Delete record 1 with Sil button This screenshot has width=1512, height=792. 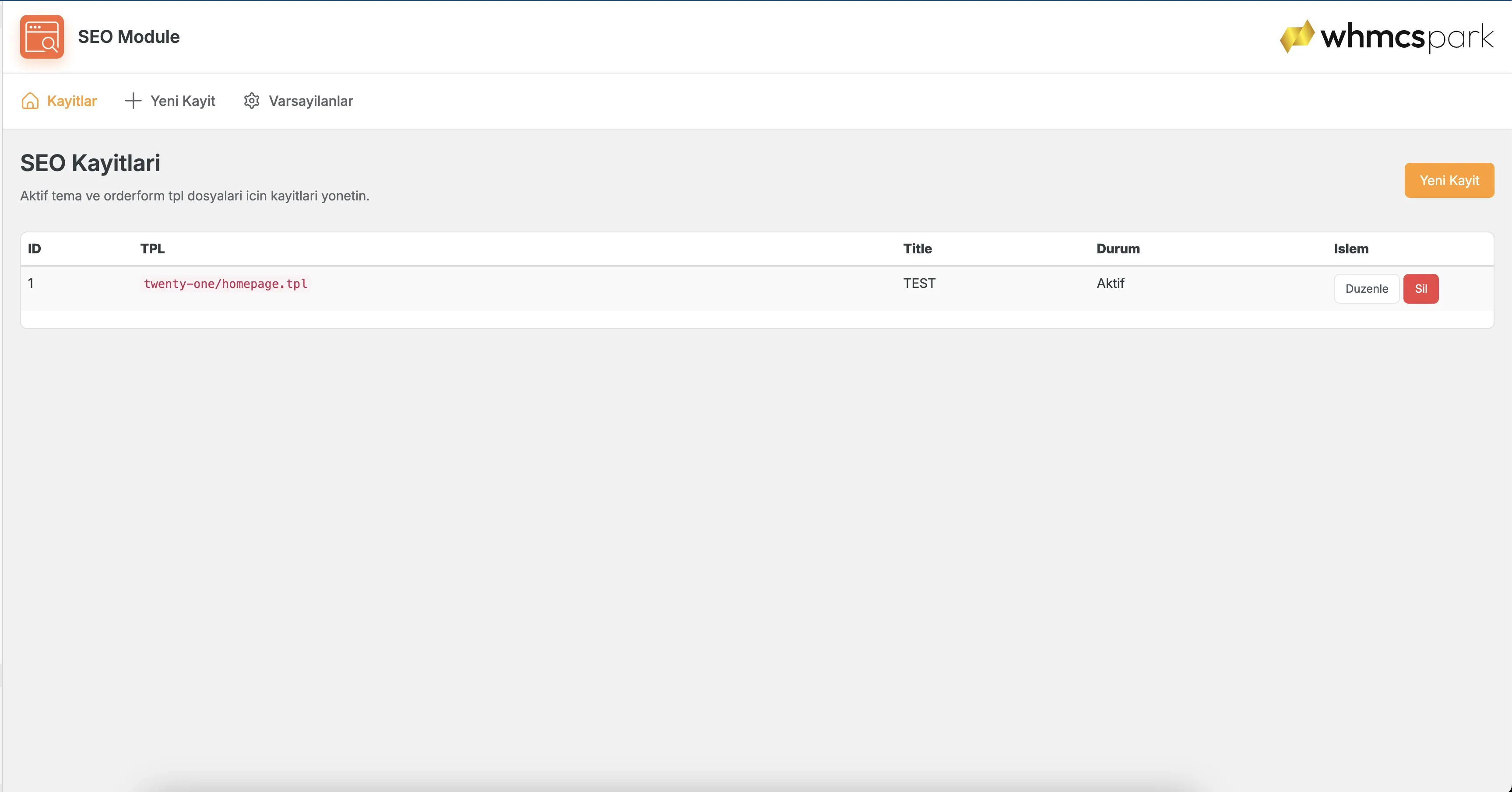pos(1421,289)
